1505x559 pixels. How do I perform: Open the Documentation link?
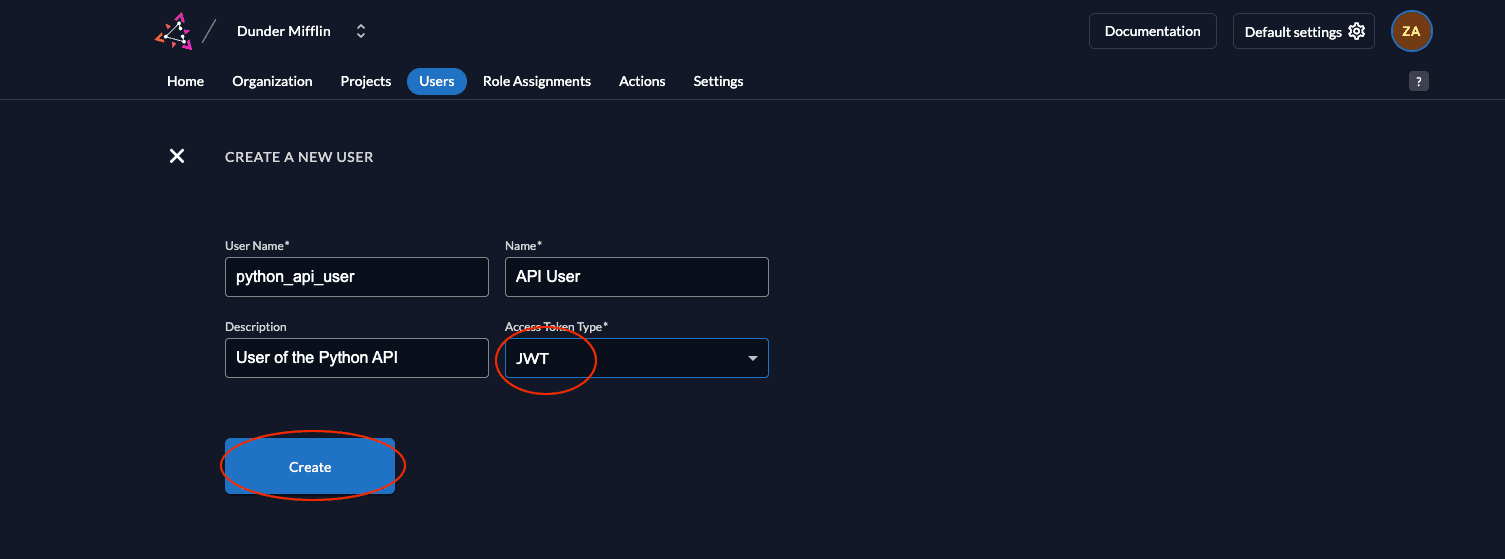[x=1152, y=31]
